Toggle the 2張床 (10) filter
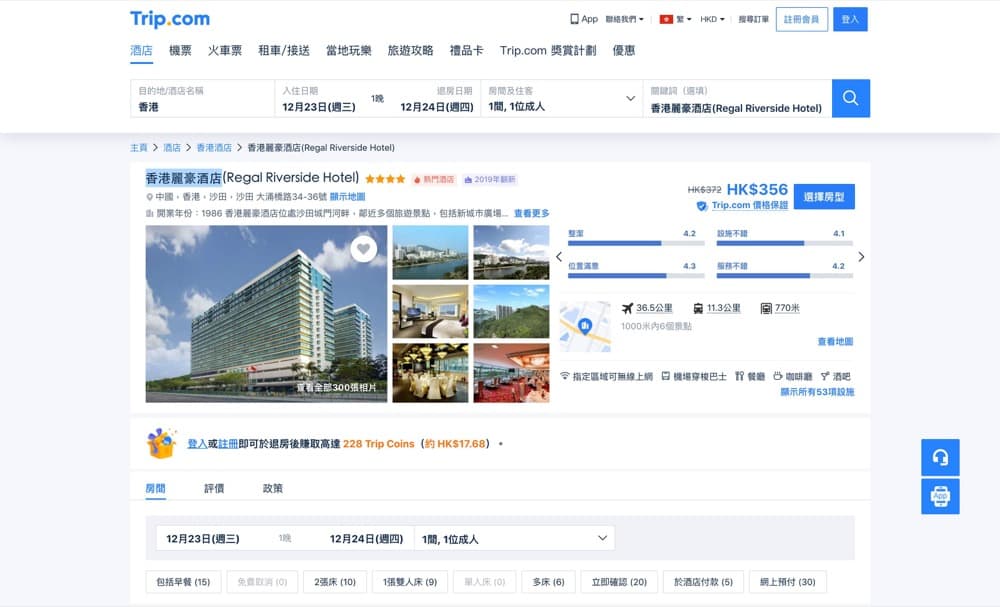 [x=335, y=582]
